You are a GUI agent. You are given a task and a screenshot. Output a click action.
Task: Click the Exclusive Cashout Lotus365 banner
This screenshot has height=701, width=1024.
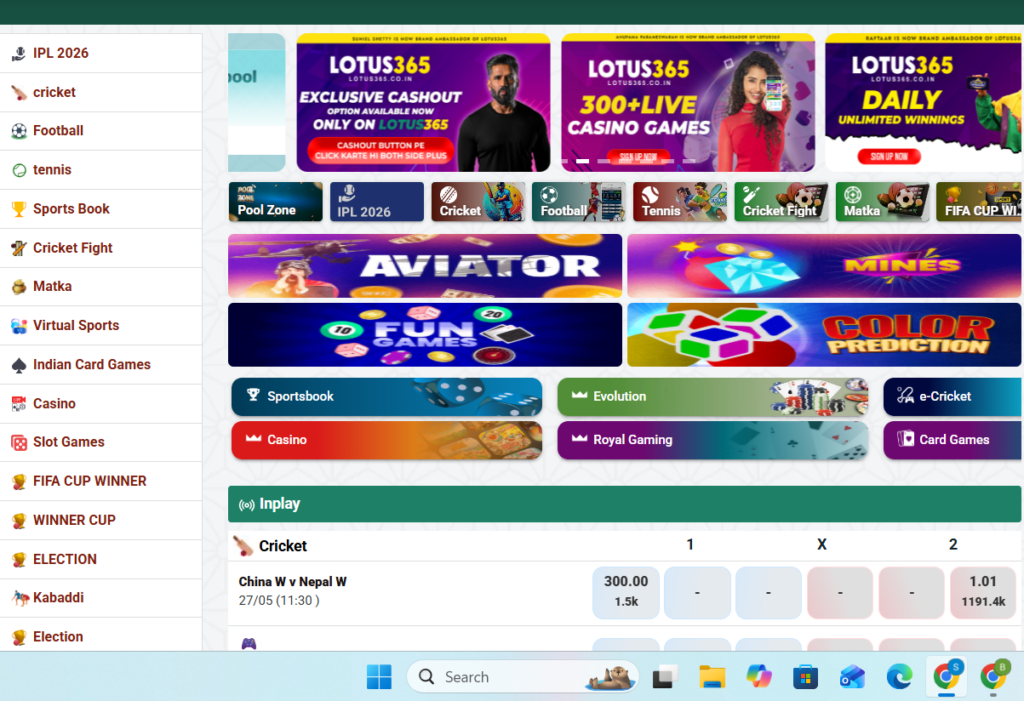tap(423, 103)
